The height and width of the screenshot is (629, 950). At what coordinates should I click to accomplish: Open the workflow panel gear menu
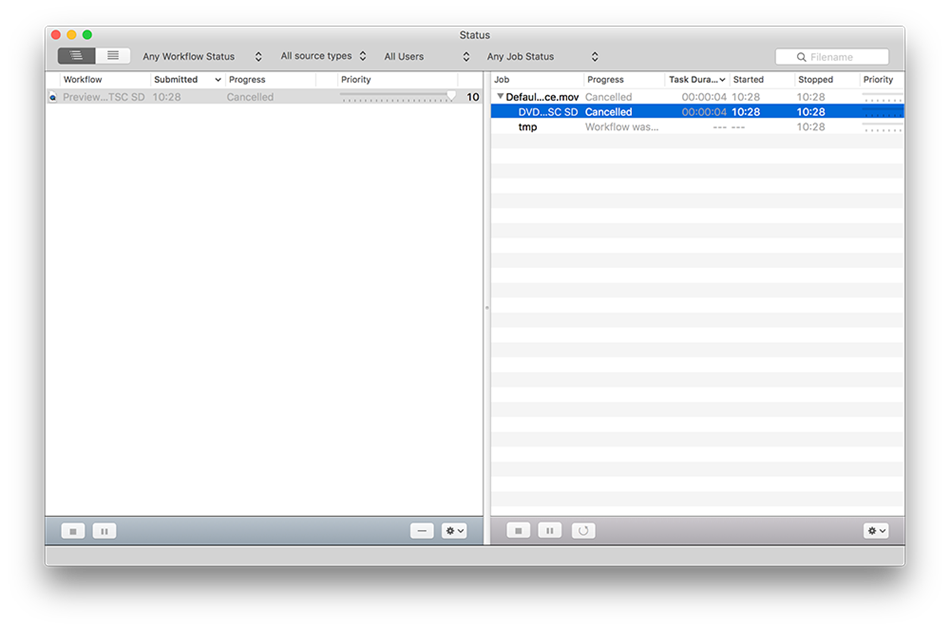pyautogui.click(x=454, y=531)
